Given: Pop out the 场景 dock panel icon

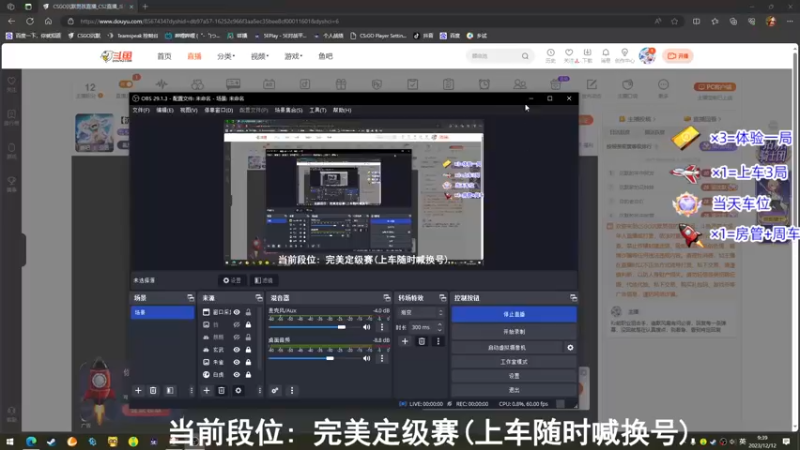Looking at the screenshot, I should pos(190,298).
